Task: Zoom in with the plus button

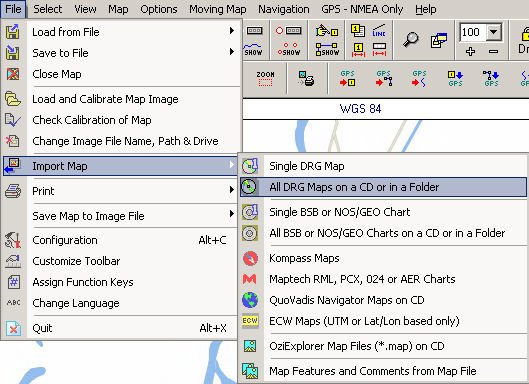Action: tap(470, 52)
